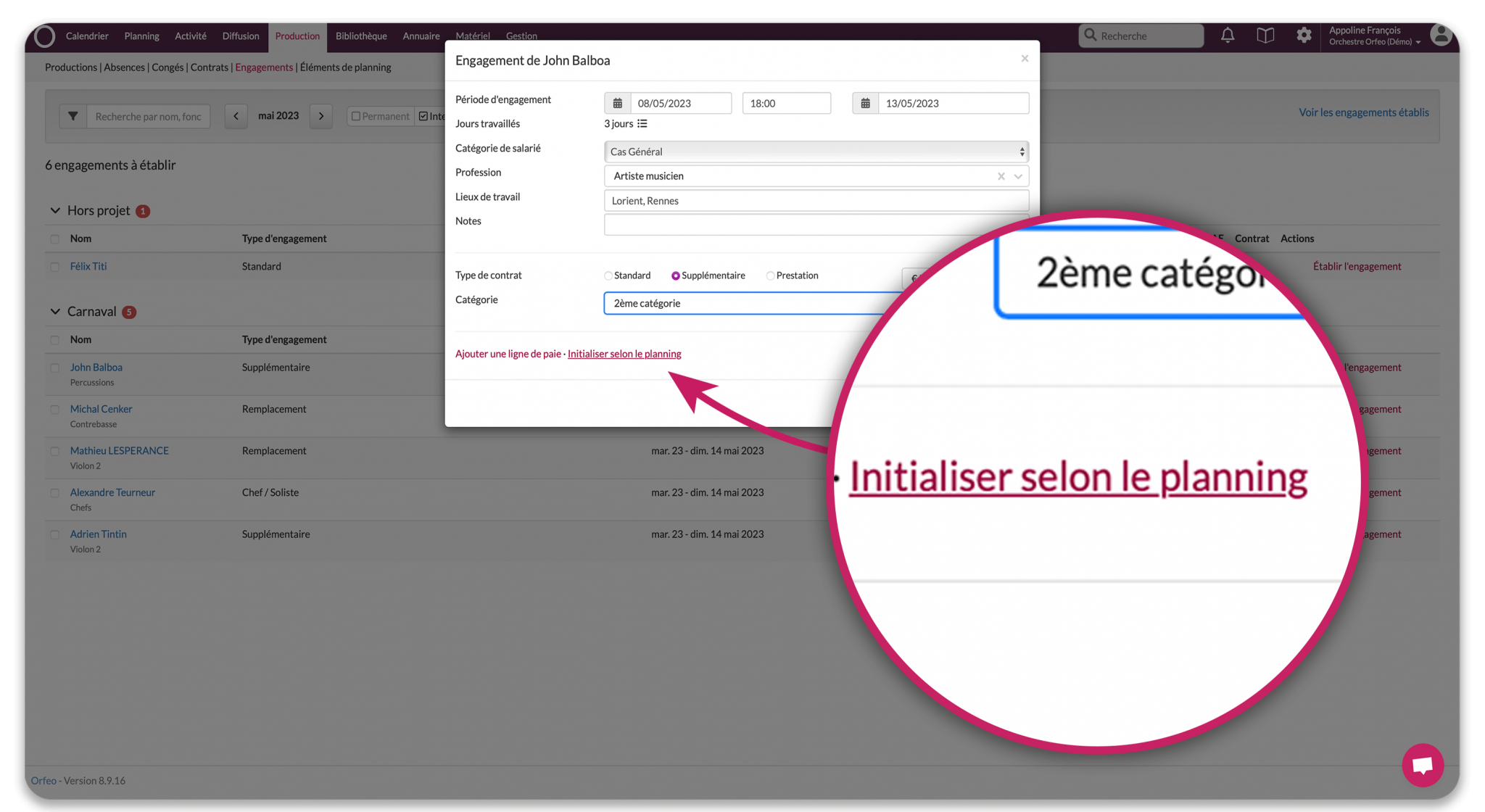Click the Catégorie field 2ème catégorie
The height and width of the screenshot is (812, 1485).
[747, 303]
